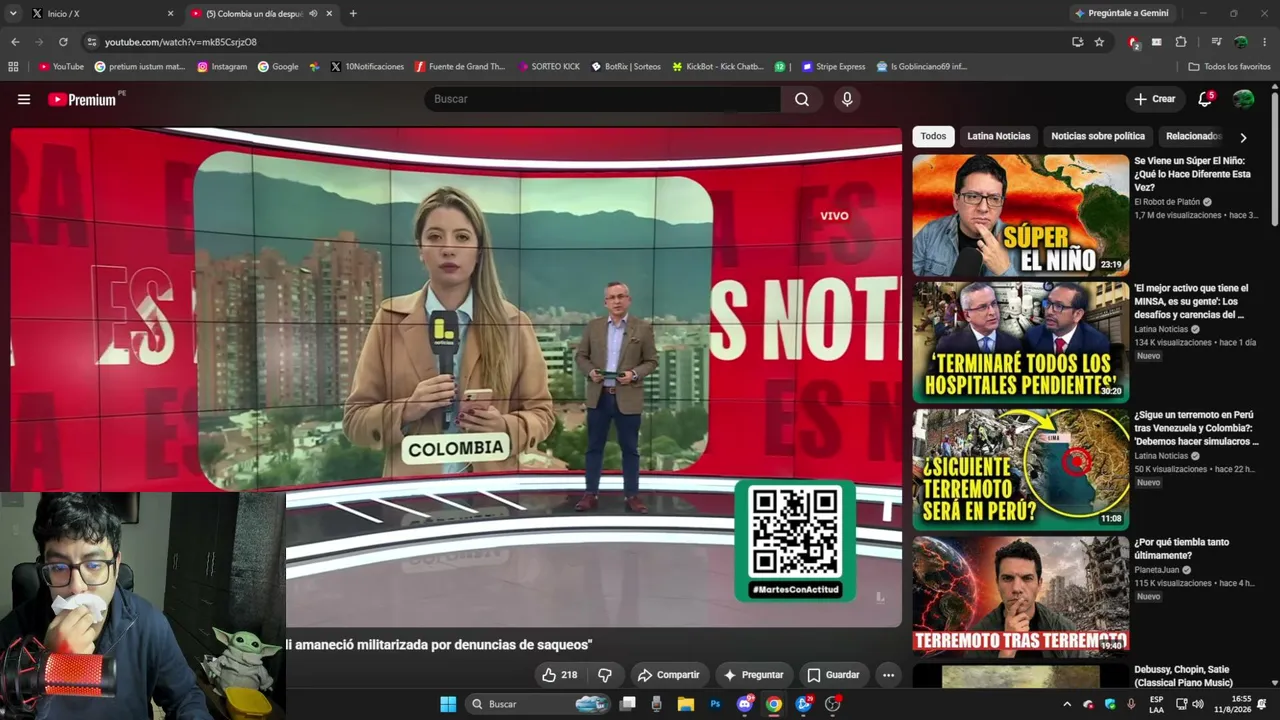Image resolution: width=1280 pixels, height=720 pixels.
Task: Close the Colombia YouTube tab
Action: coord(331,14)
